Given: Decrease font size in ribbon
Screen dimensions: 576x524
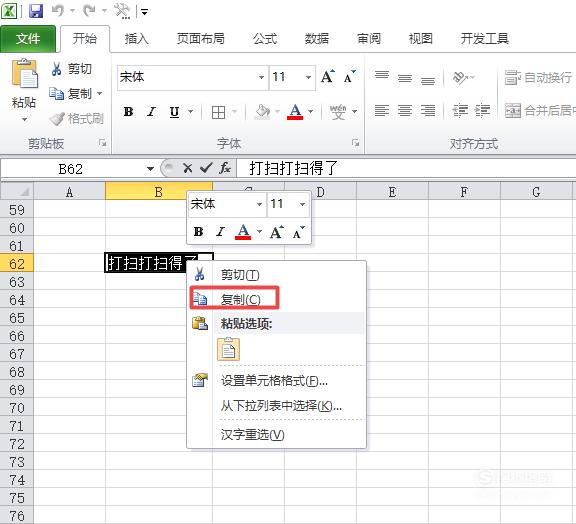Looking at the screenshot, I should point(349,77).
